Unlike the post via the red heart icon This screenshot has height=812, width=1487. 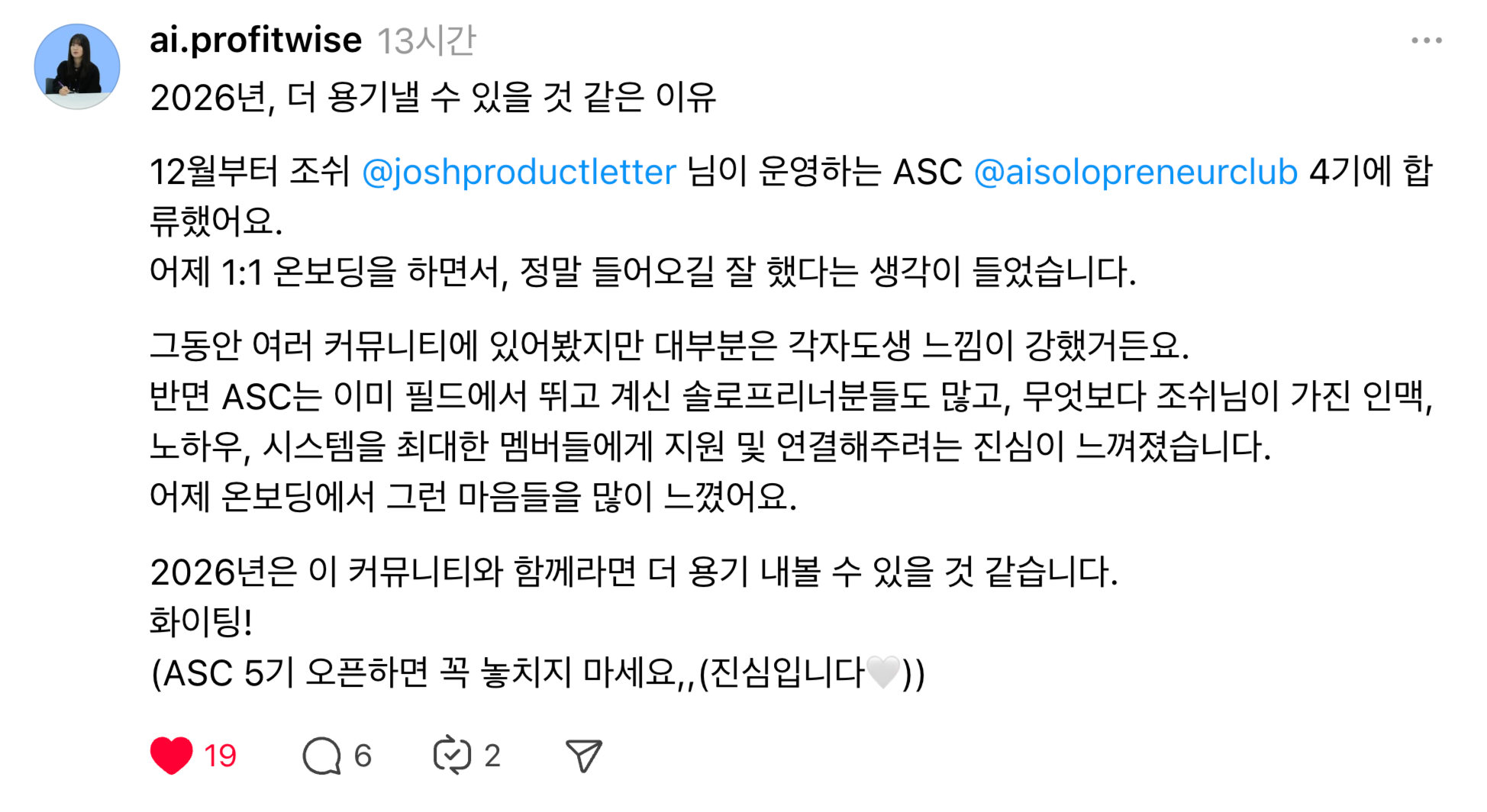172,755
